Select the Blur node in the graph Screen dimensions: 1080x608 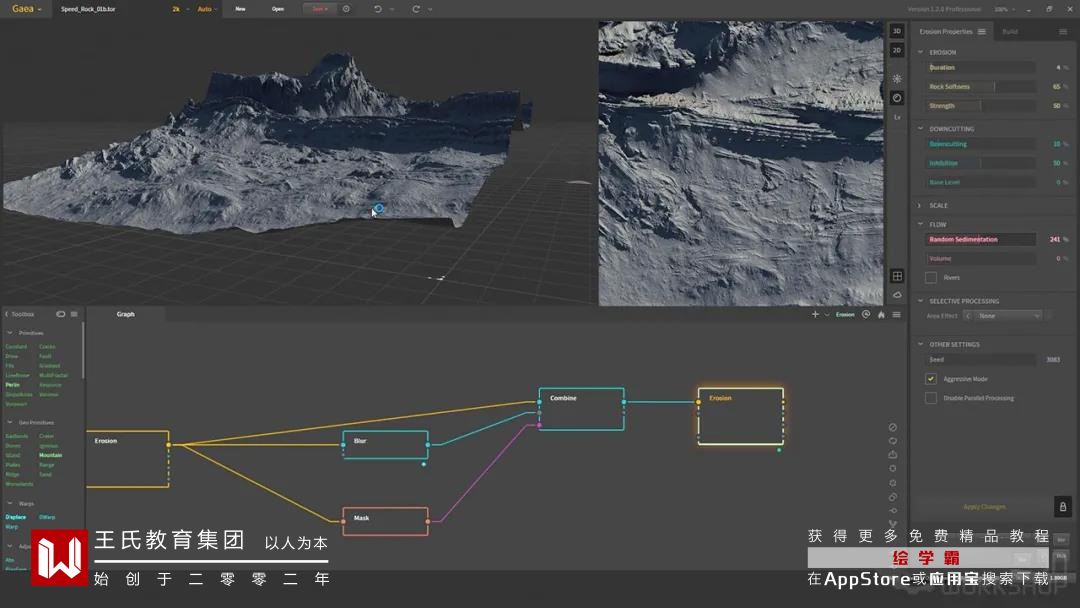[x=385, y=445]
